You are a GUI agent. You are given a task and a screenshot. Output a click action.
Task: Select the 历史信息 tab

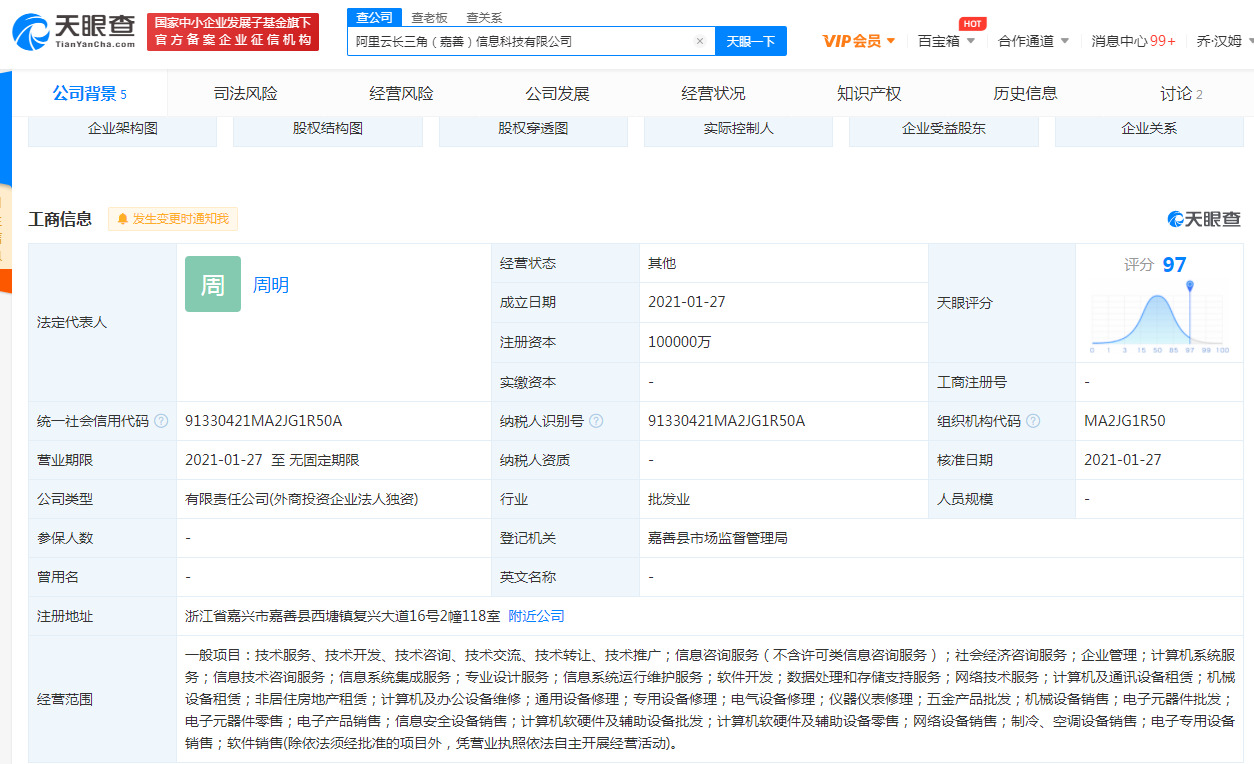point(1025,94)
